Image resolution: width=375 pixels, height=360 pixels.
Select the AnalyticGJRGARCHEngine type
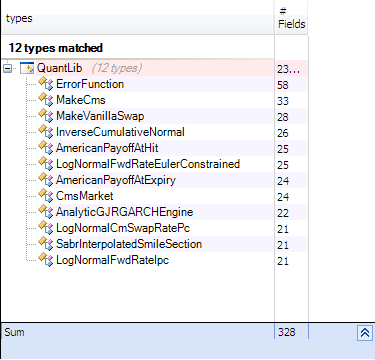[124, 212]
